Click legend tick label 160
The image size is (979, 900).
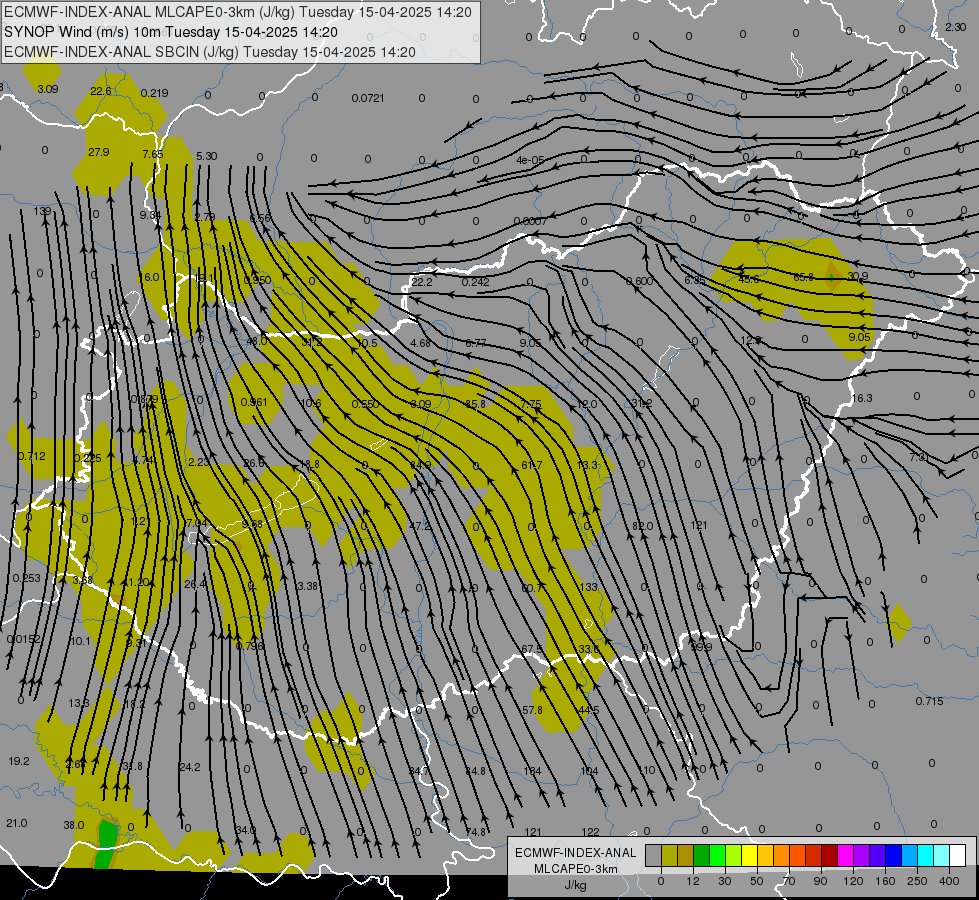coord(885,881)
